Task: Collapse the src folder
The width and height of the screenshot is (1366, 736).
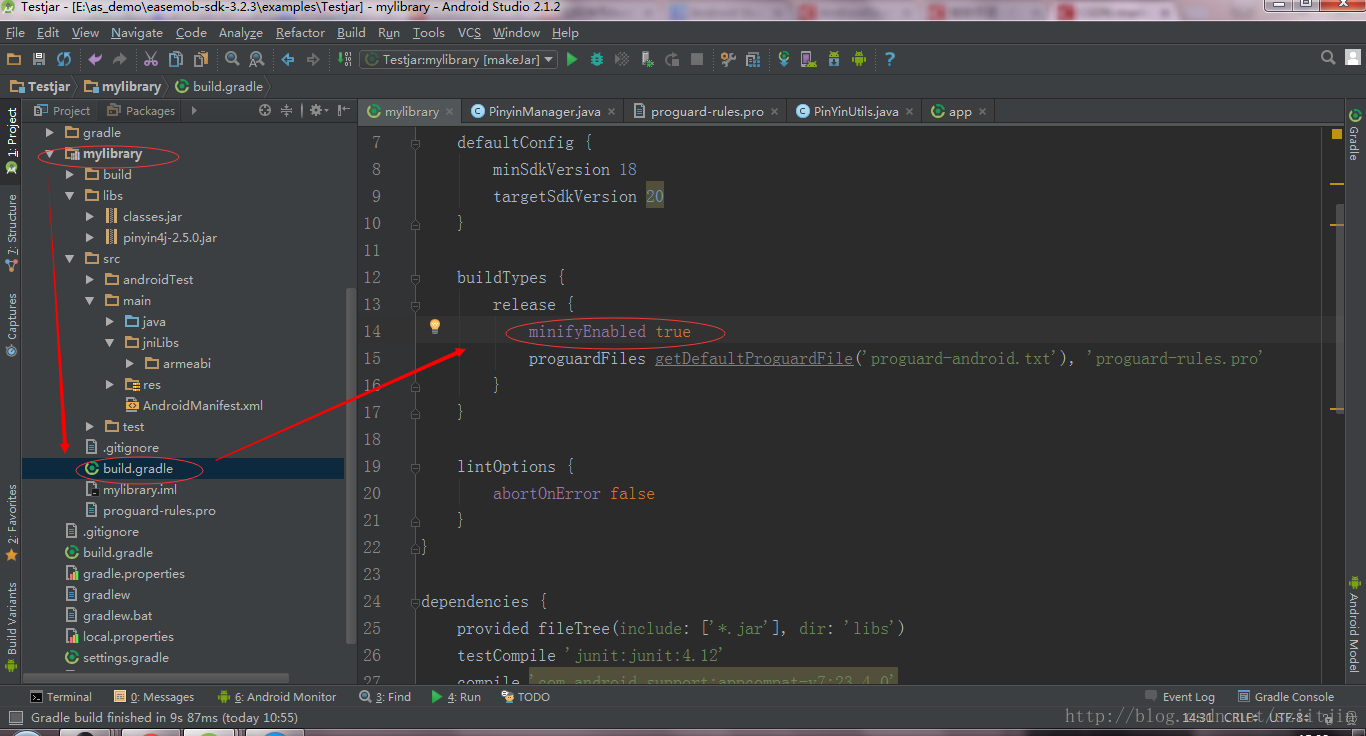Action: pyautogui.click(x=70, y=259)
